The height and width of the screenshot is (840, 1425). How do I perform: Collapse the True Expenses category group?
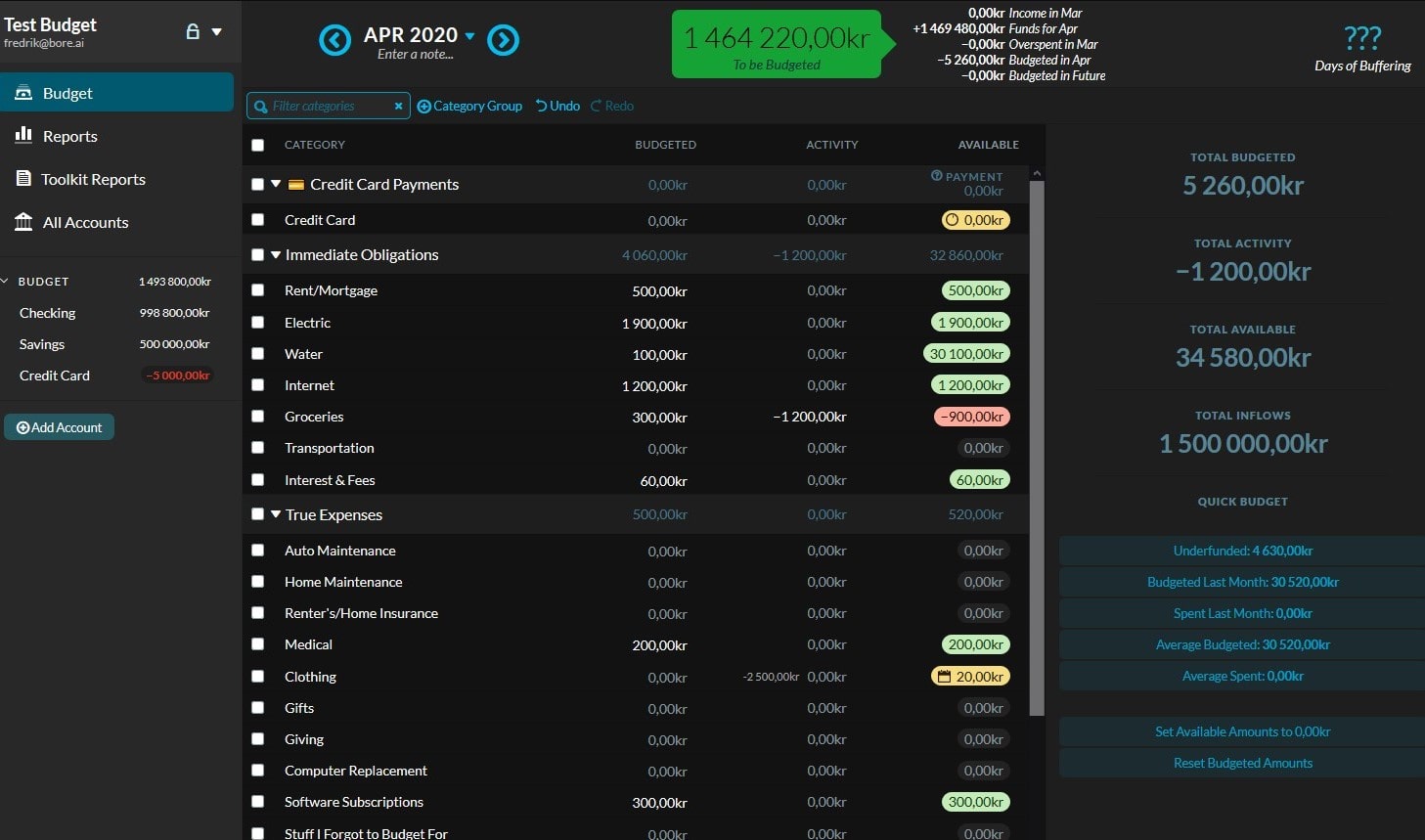(x=276, y=514)
